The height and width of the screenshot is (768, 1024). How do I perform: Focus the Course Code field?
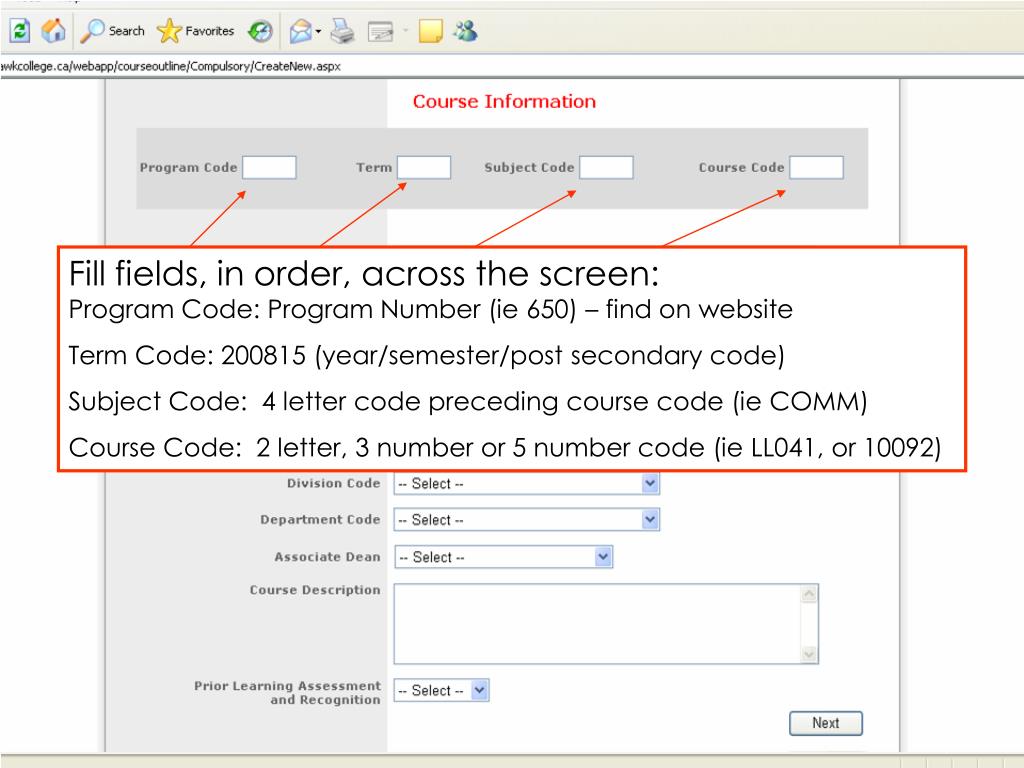pos(816,167)
